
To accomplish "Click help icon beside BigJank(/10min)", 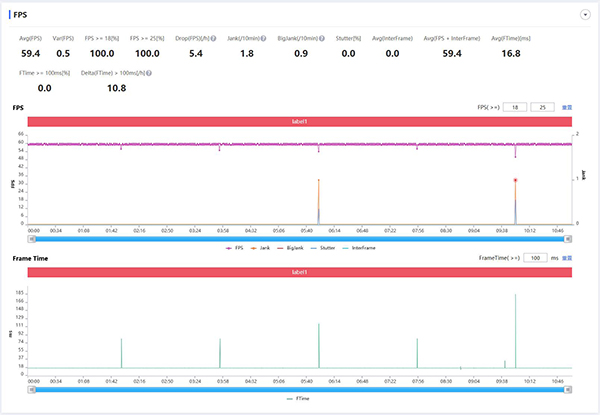I will 323,39.
